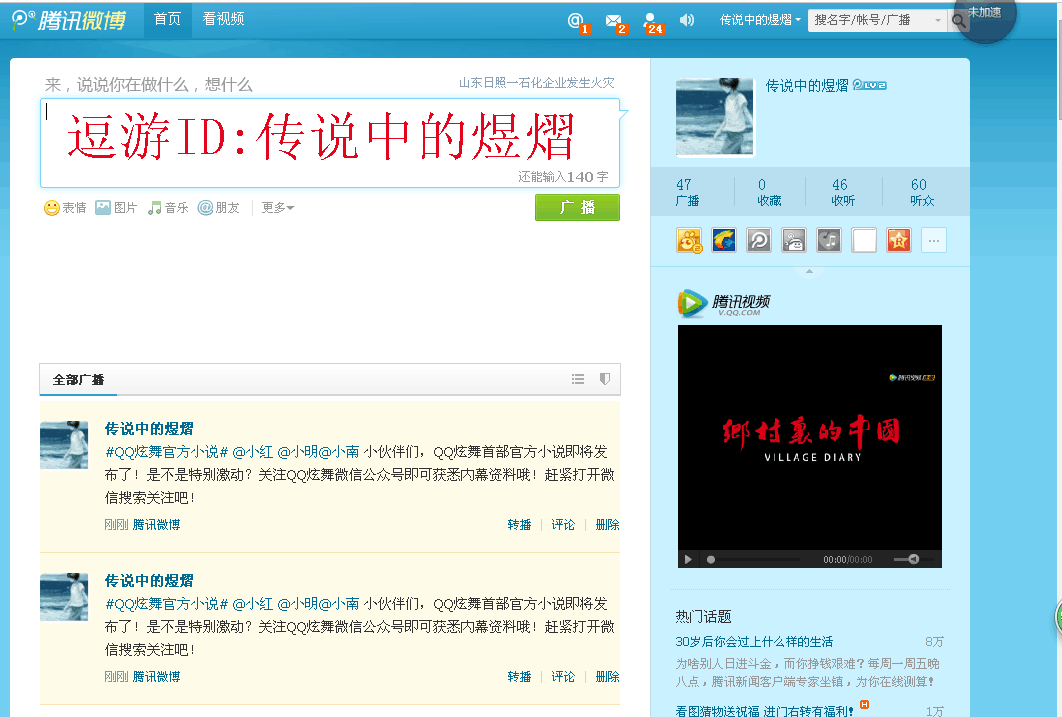The image size is (1062, 717).
Task: Click 转播 on the second post
Action: tap(519, 676)
